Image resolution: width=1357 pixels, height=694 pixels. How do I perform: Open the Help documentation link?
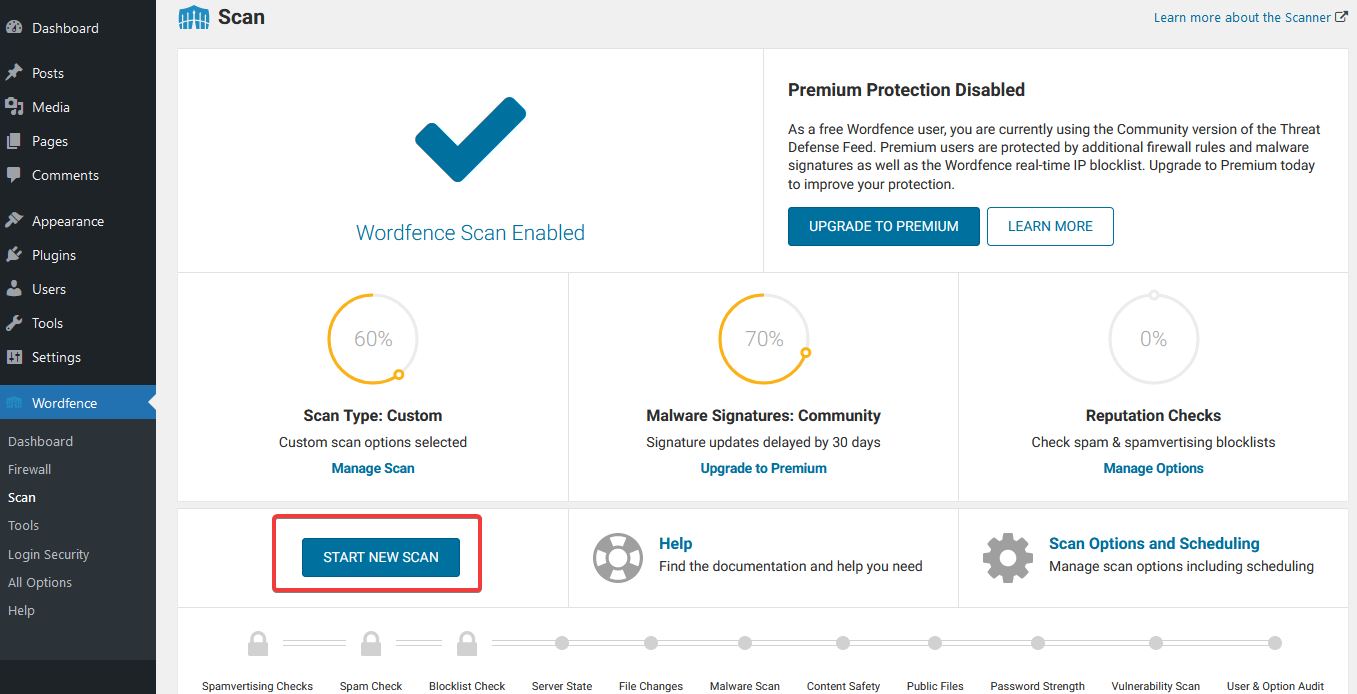675,544
